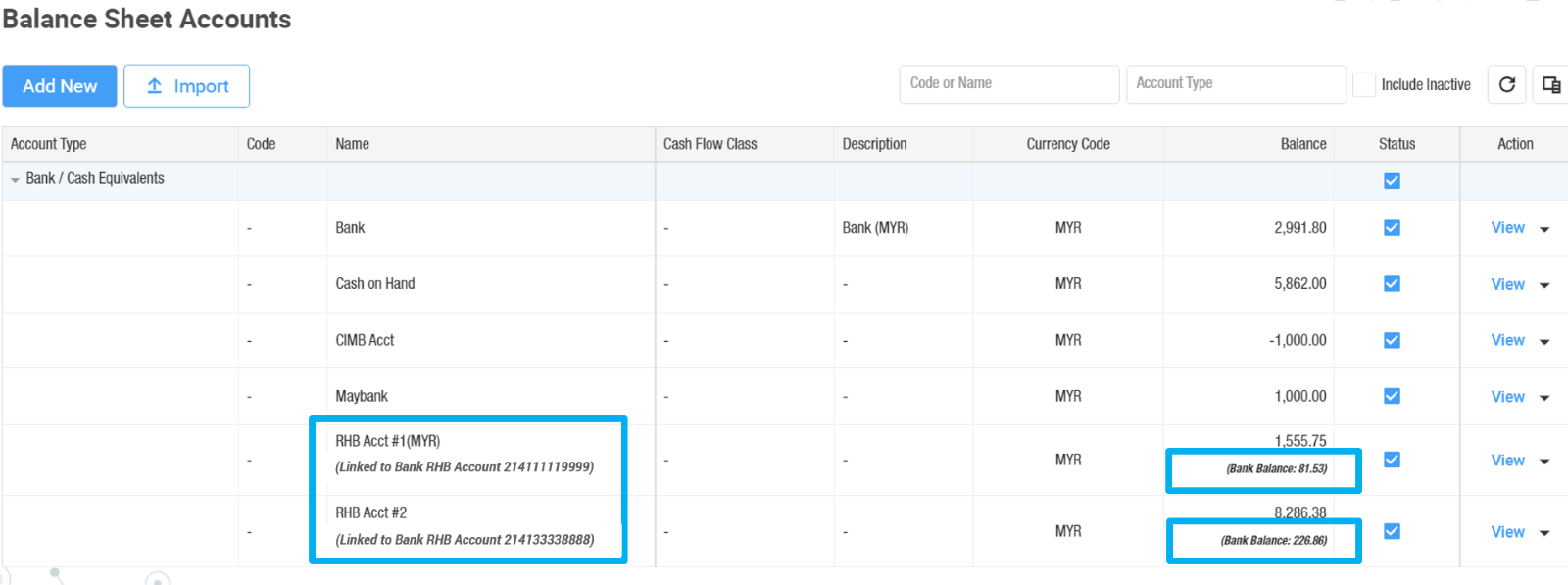Click the export table icon
The height and width of the screenshot is (585, 1568).
pyautogui.click(x=1551, y=84)
